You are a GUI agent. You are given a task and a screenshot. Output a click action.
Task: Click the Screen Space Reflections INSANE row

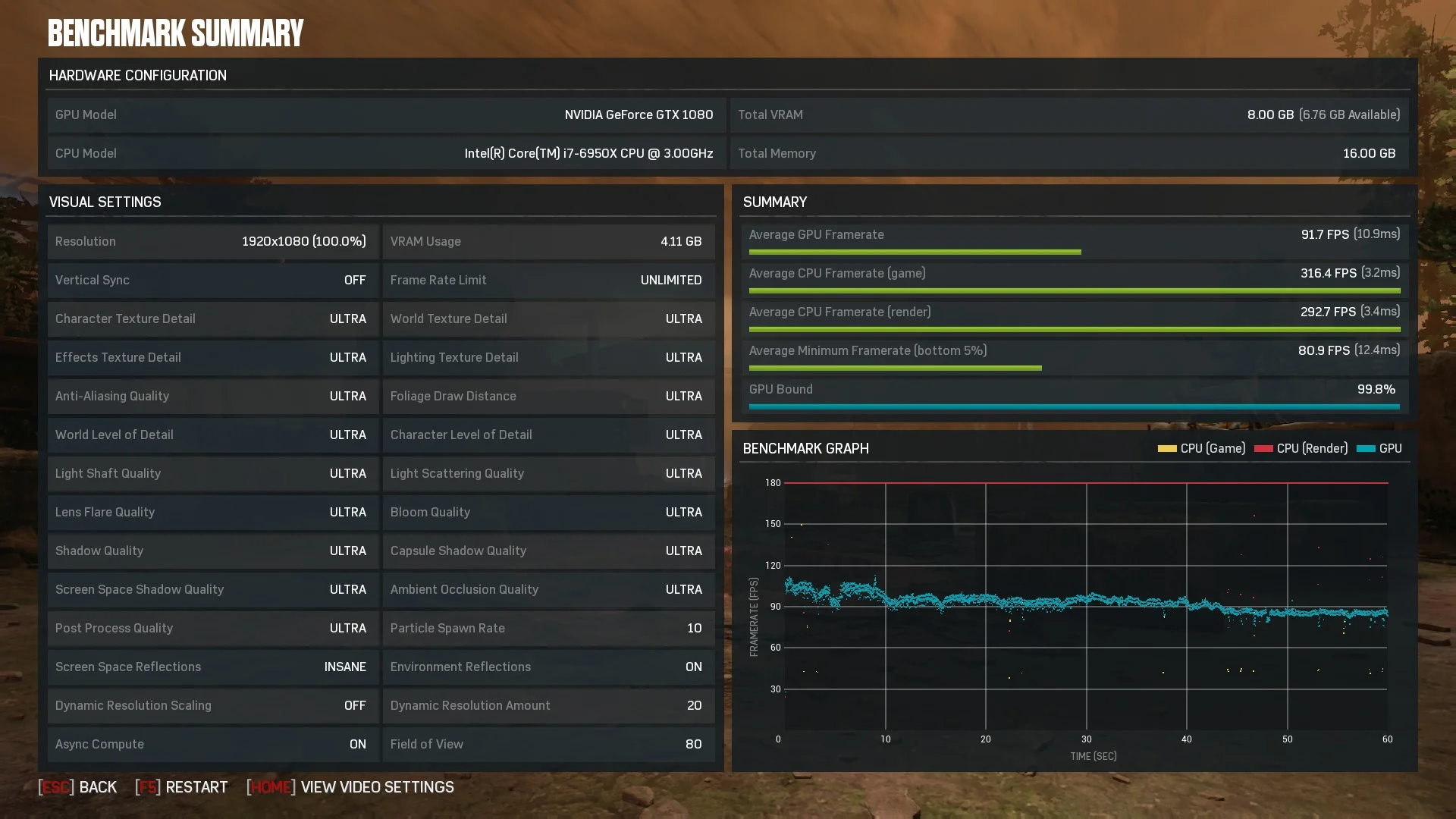(x=212, y=667)
